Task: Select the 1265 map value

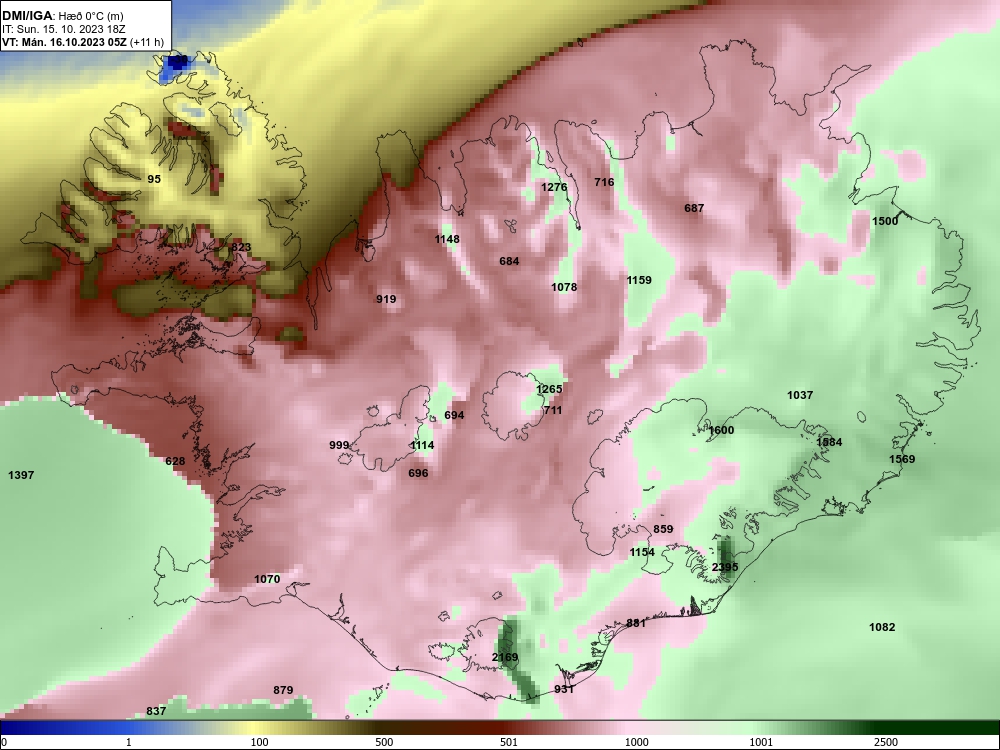Action: click(x=549, y=389)
